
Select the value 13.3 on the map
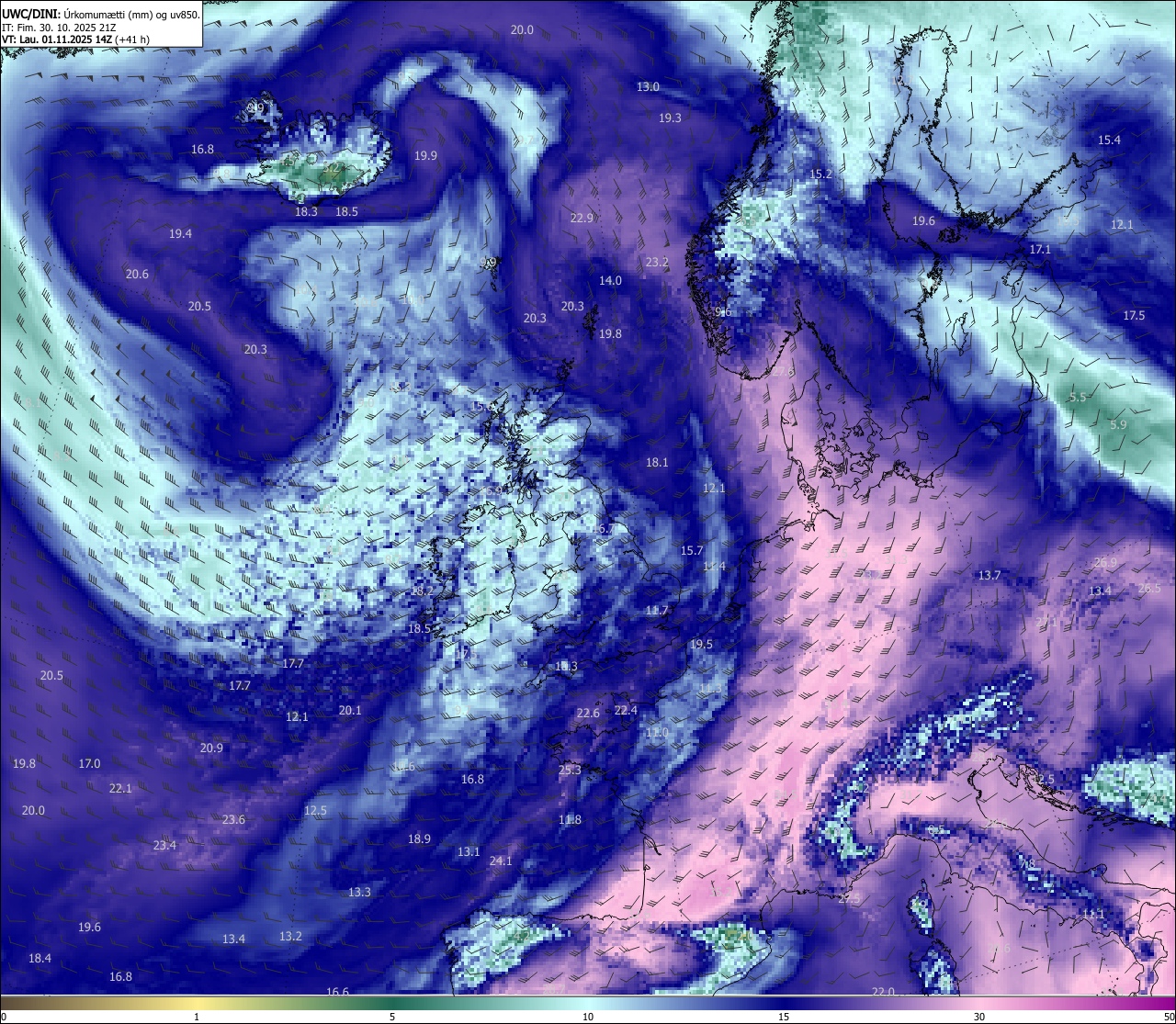click(x=359, y=892)
